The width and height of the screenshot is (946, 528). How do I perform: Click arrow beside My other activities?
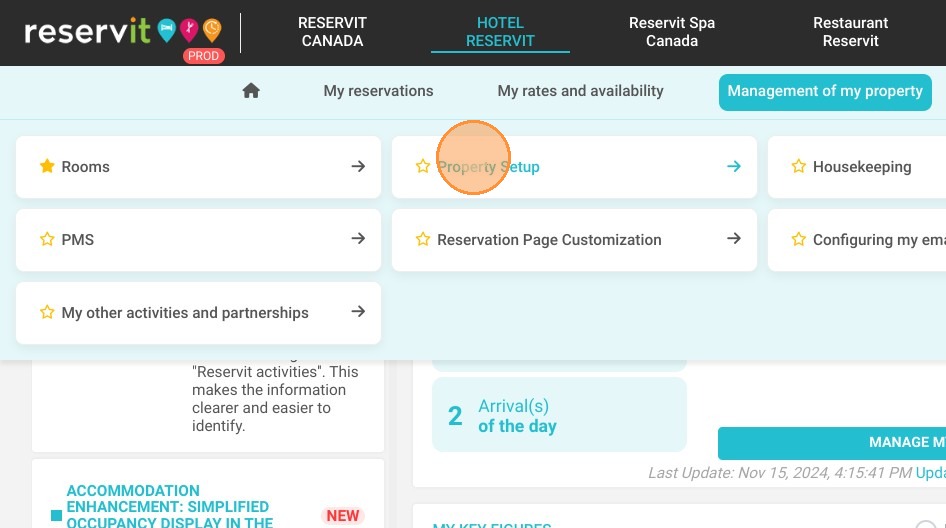pyautogui.click(x=358, y=311)
